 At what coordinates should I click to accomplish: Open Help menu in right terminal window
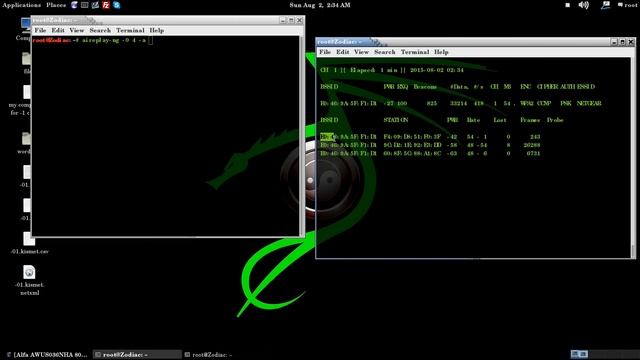[441, 52]
